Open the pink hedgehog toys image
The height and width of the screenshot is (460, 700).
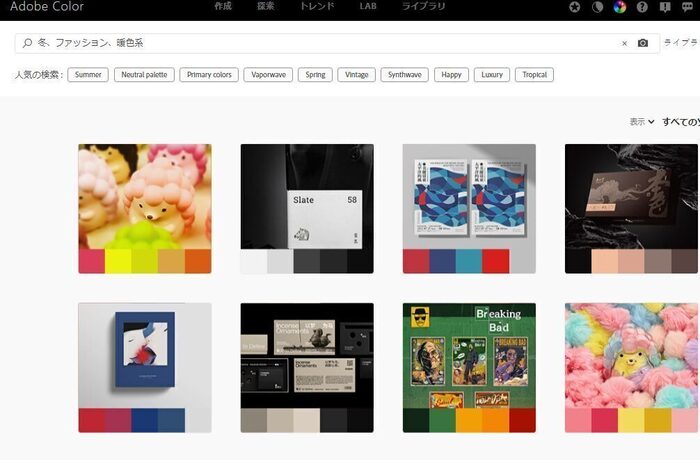(145, 197)
